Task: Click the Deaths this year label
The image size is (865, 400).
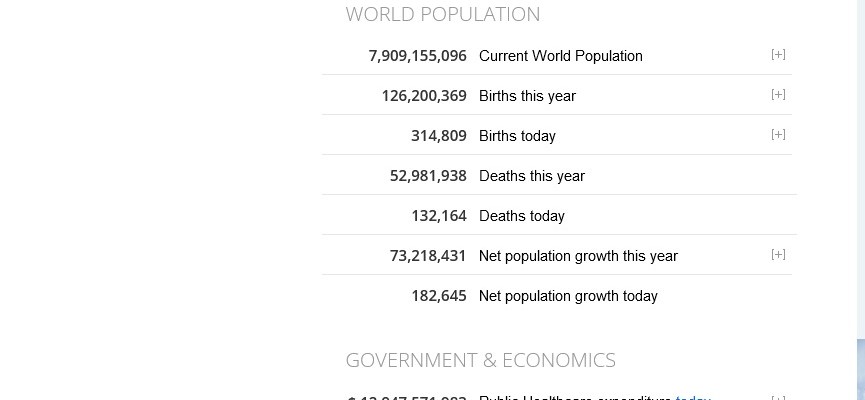Action: (x=531, y=176)
